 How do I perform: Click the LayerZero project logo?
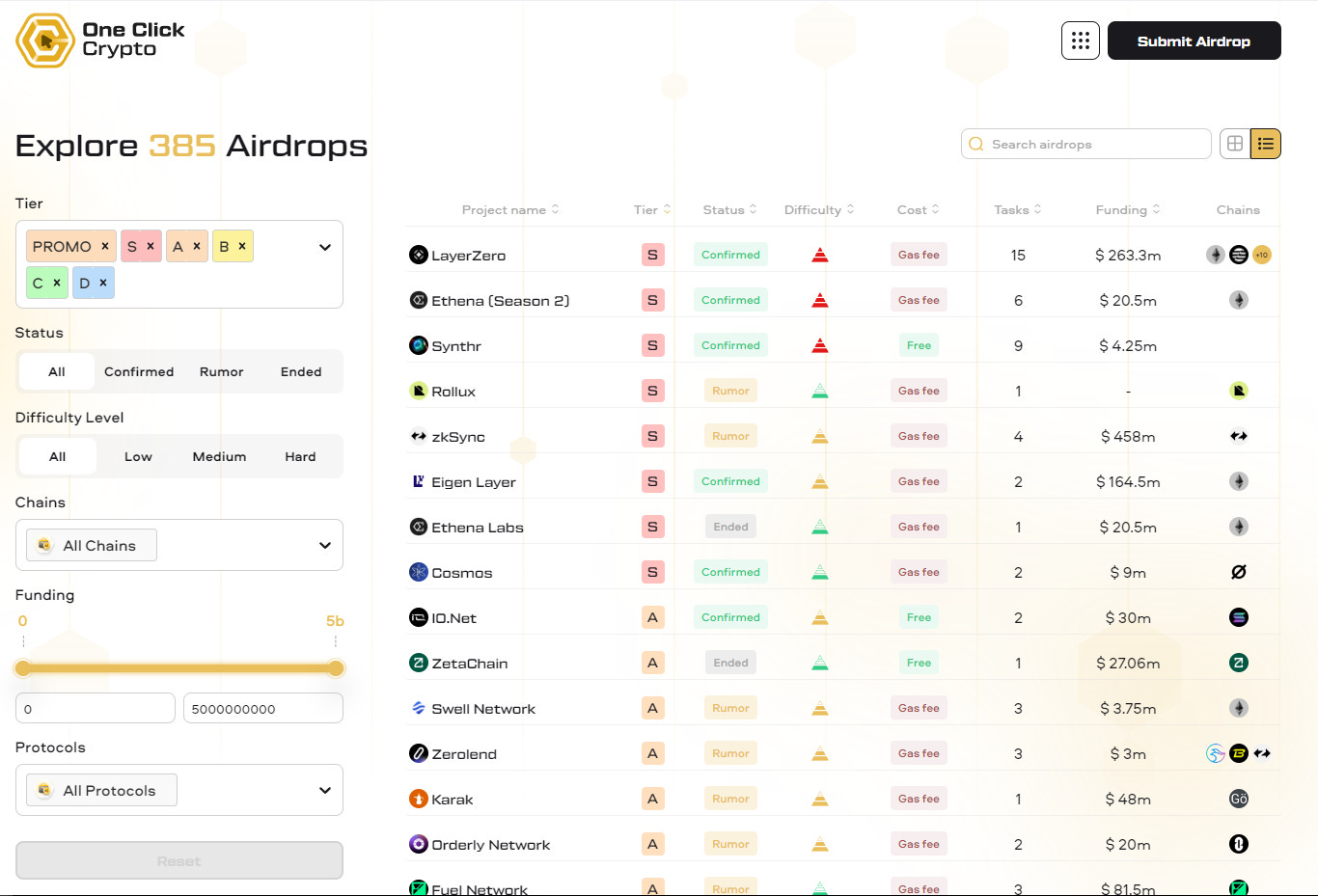tap(418, 255)
